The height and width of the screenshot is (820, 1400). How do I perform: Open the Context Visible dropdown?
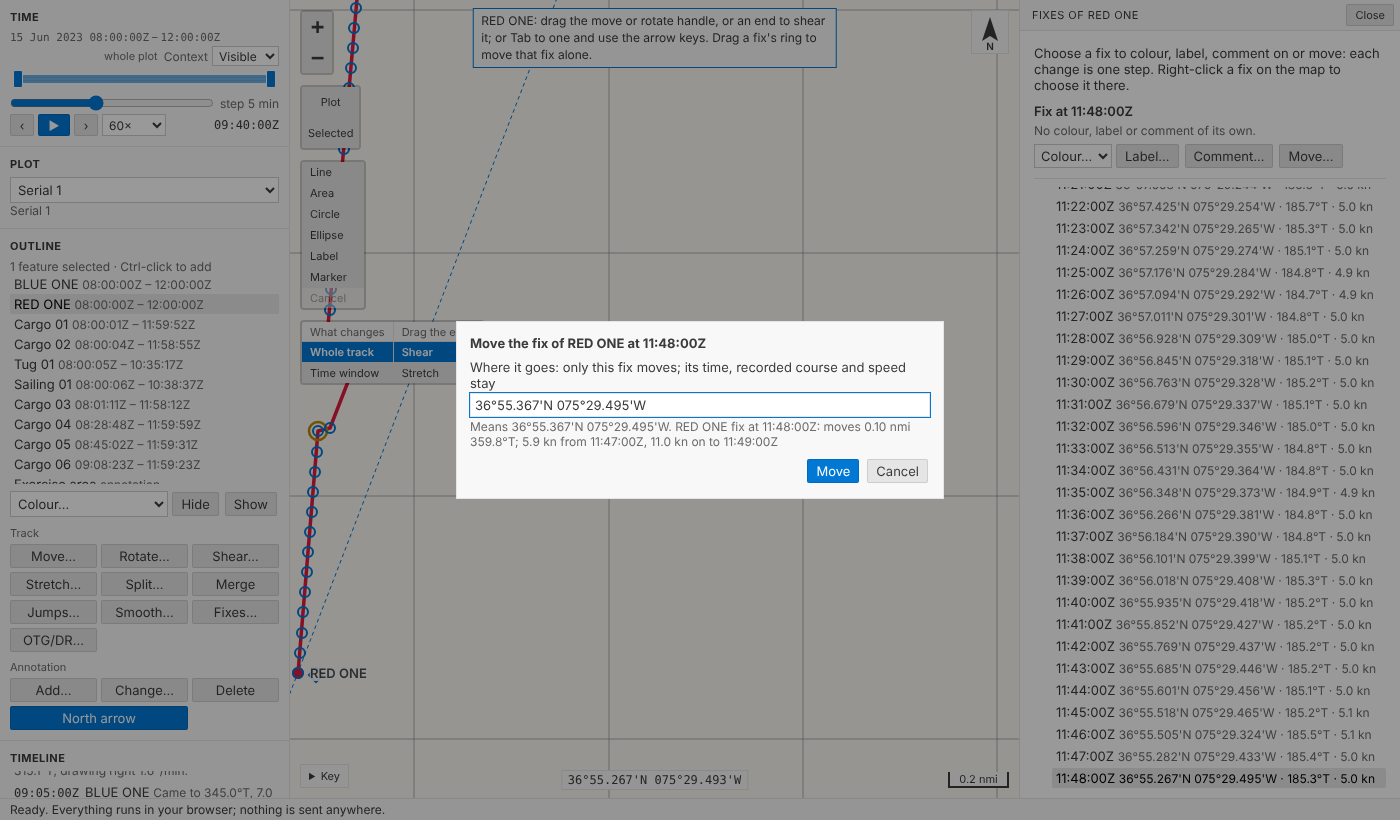pos(245,57)
